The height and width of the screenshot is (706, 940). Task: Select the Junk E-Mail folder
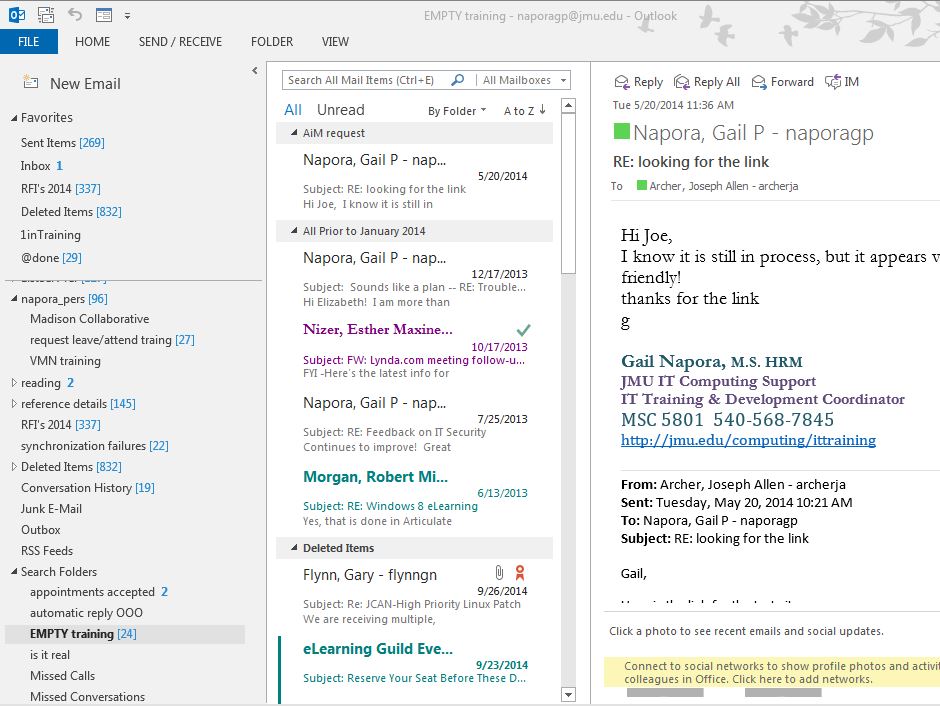(x=51, y=509)
